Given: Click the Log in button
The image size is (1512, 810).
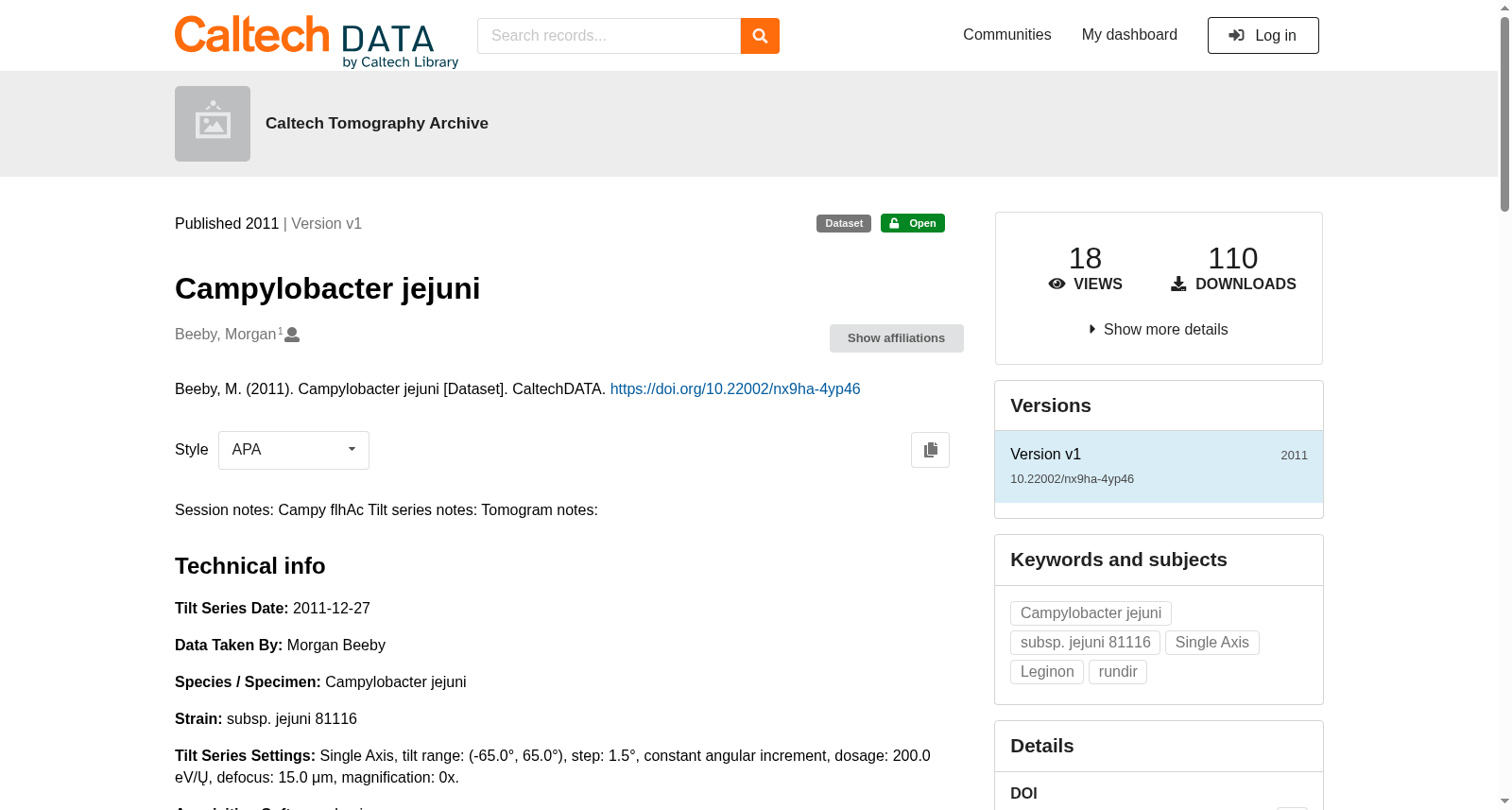Looking at the screenshot, I should click(x=1263, y=36).
